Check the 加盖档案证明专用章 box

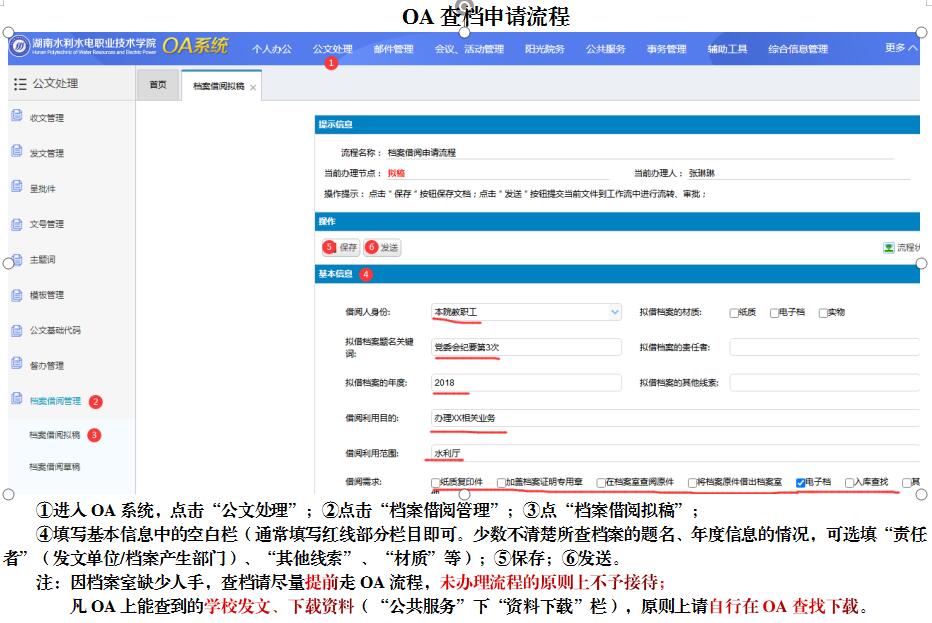[501, 483]
